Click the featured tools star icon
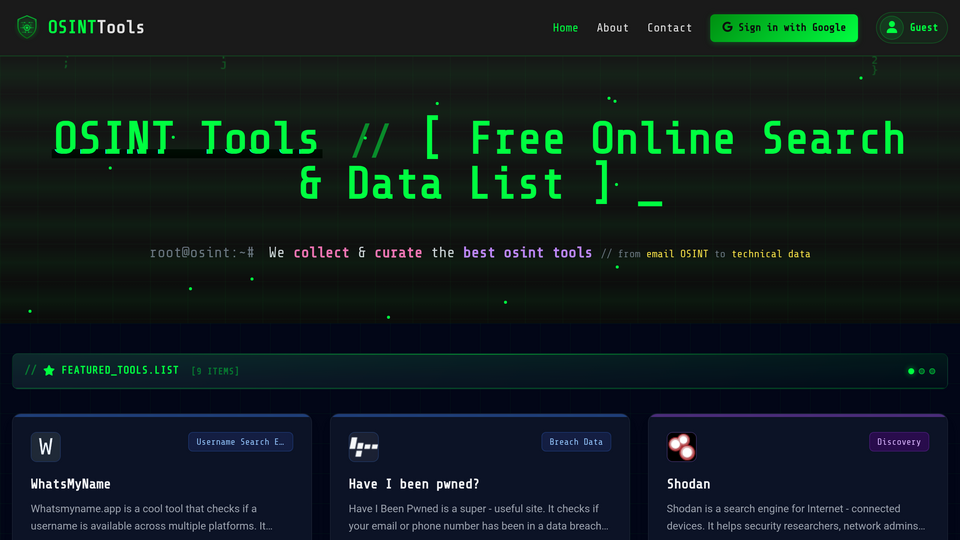The width and height of the screenshot is (960, 540). click(x=49, y=370)
